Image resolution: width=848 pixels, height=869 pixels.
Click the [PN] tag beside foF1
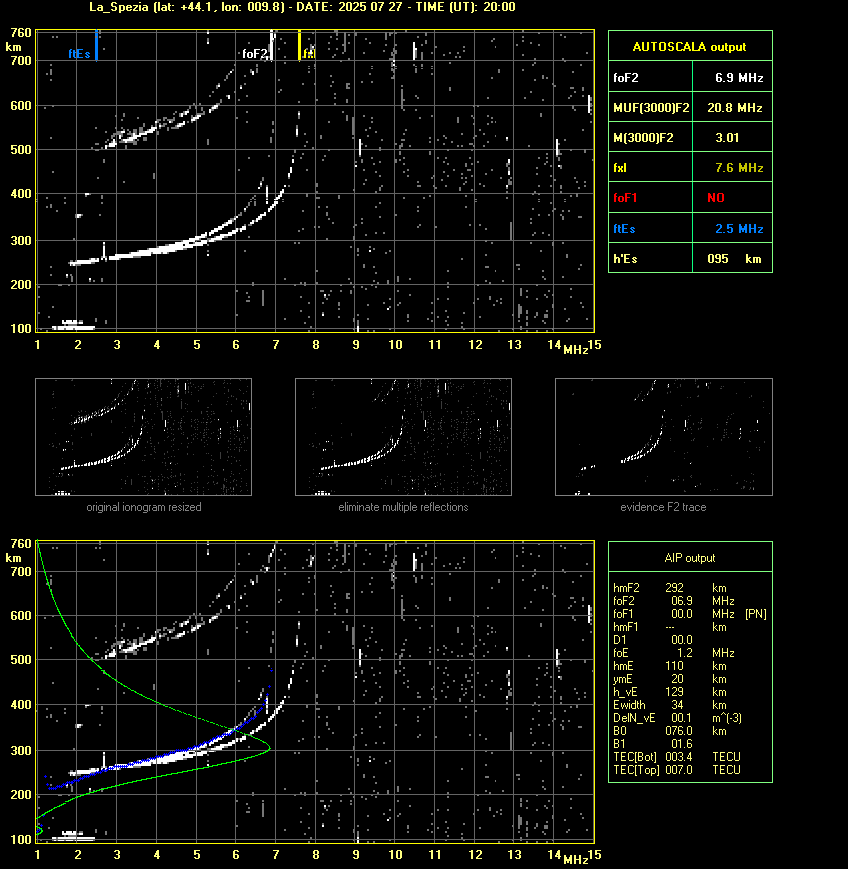(x=756, y=614)
